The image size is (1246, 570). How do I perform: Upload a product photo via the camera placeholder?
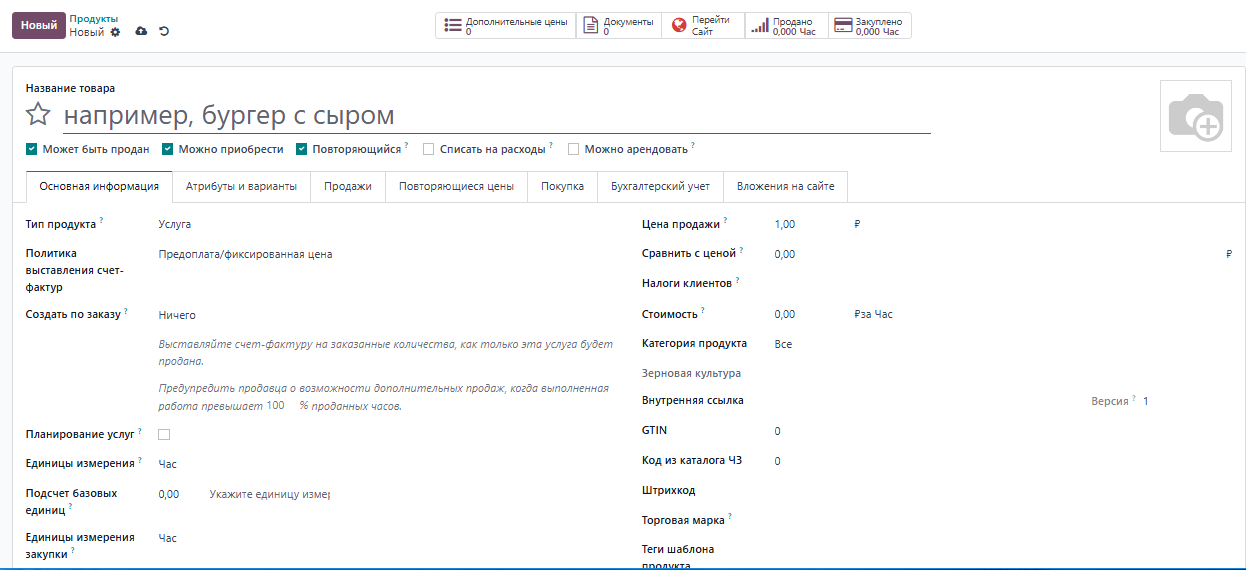pyautogui.click(x=1196, y=116)
